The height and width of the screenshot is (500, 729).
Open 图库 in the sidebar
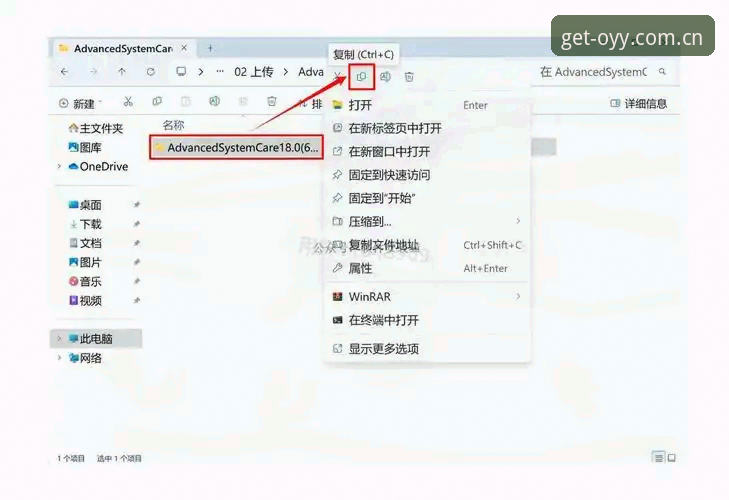[85, 147]
